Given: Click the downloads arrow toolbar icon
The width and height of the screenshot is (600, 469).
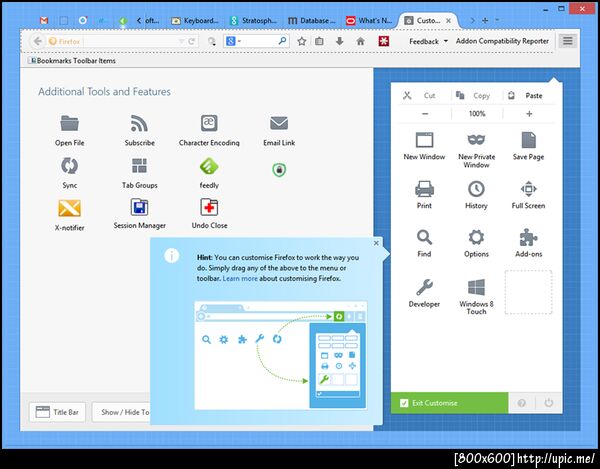Looking at the screenshot, I should (339, 41).
